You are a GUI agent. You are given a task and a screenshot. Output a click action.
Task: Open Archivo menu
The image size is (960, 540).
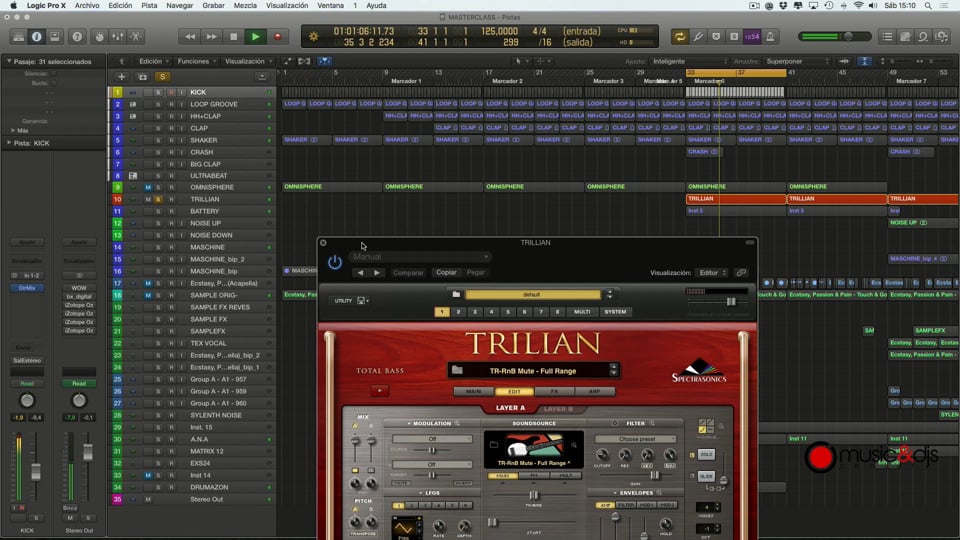[87, 6]
